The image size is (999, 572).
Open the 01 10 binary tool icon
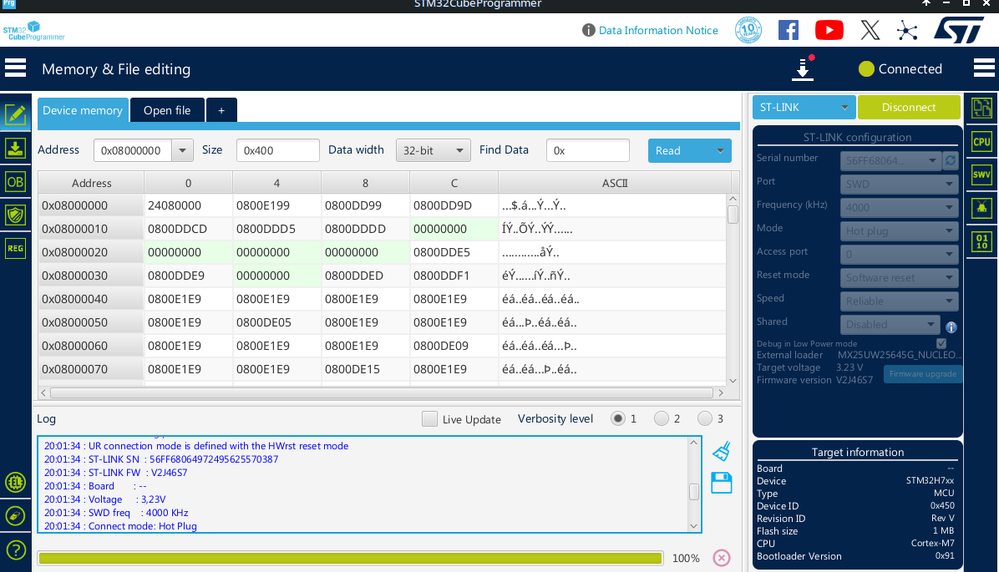(982, 241)
